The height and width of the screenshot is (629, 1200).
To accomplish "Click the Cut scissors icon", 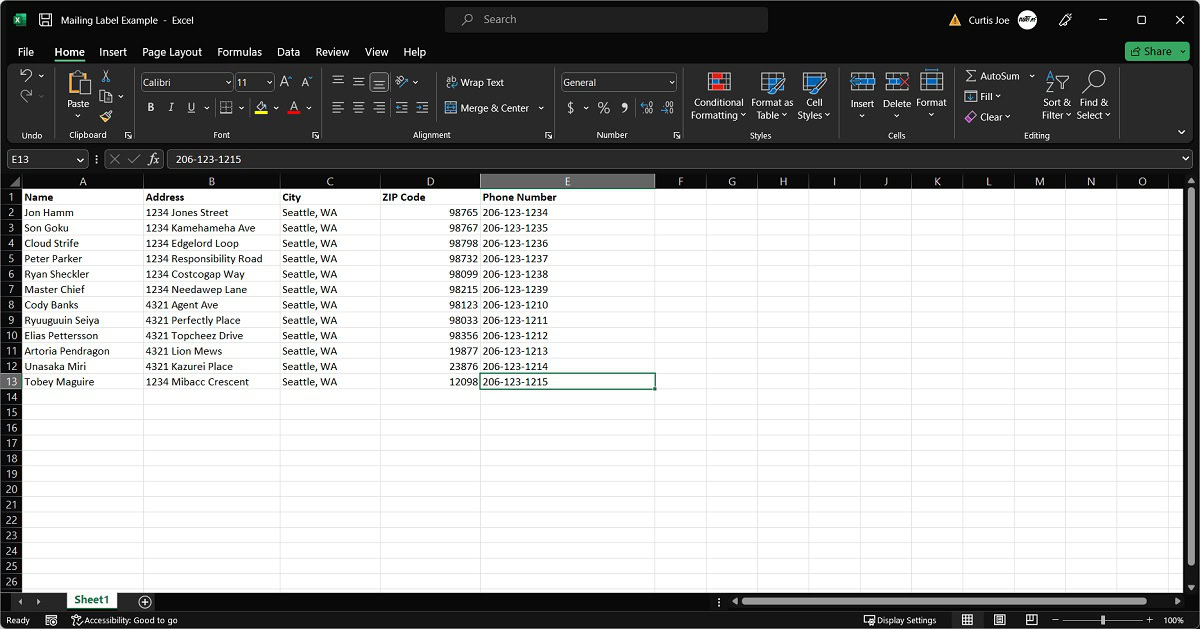I will 106,76.
